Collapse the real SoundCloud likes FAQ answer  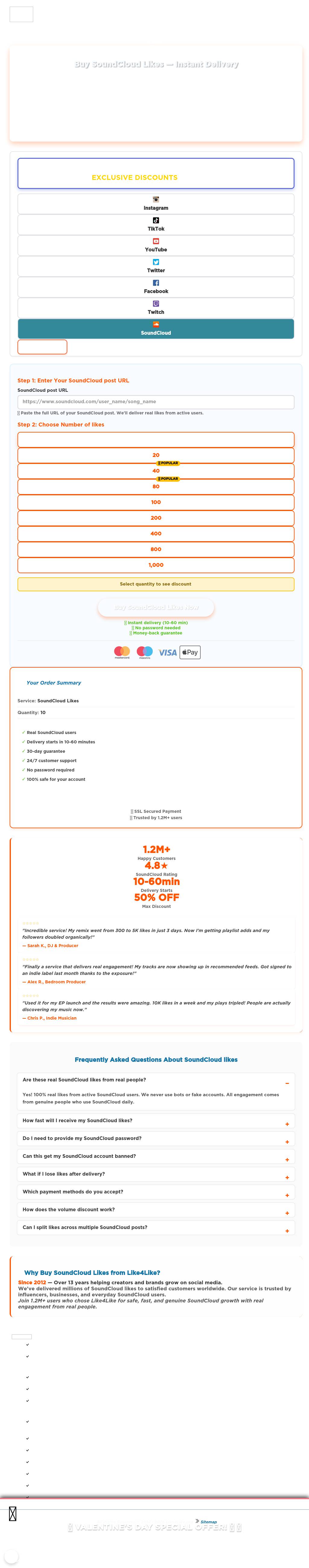[x=286, y=1084]
